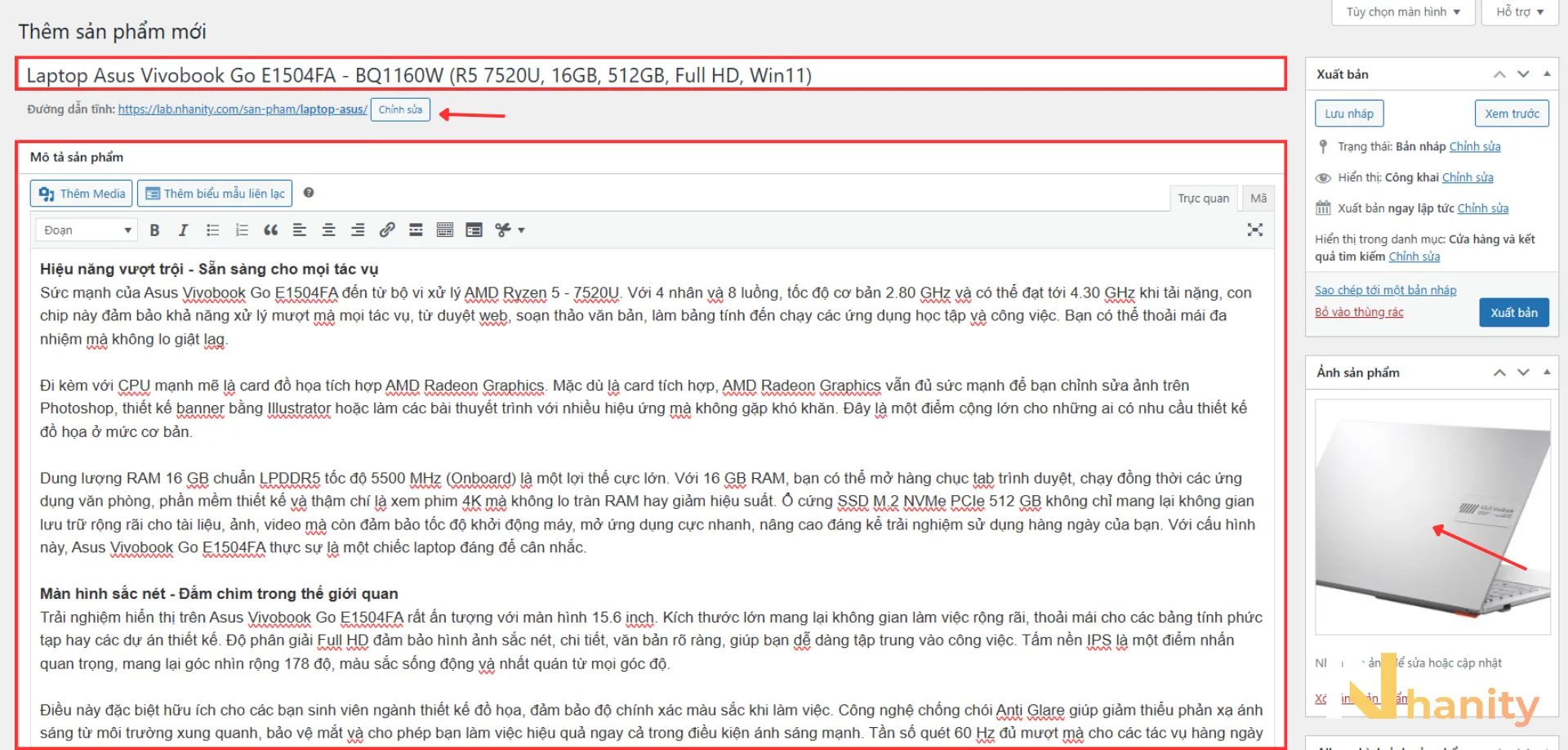This screenshot has width=1568, height=750.
Task: Enter distraction-free fullscreen editor mode
Action: [x=1255, y=230]
